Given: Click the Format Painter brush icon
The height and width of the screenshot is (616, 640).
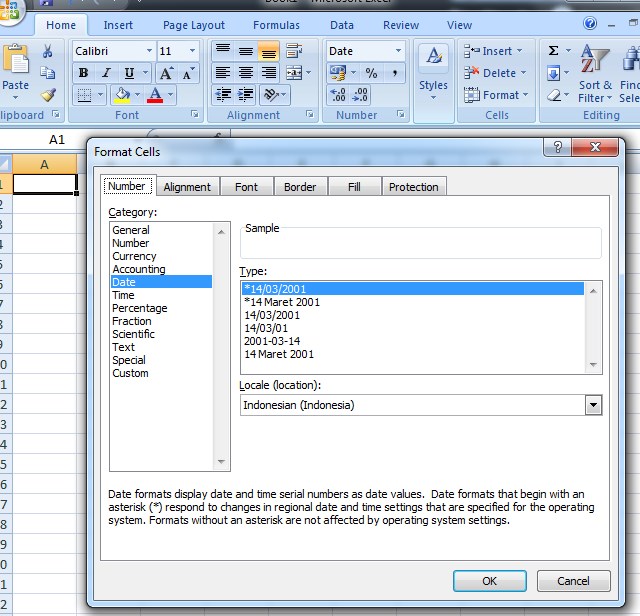Looking at the screenshot, I should 47,95.
